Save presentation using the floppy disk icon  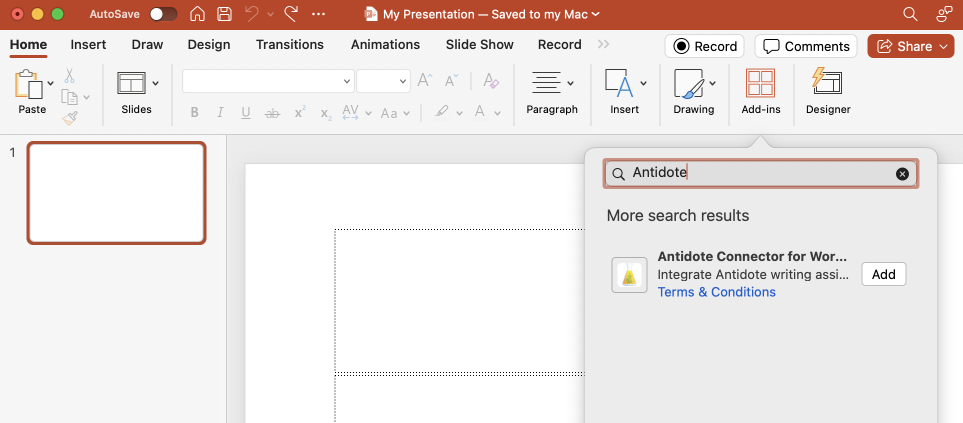point(225,15)
